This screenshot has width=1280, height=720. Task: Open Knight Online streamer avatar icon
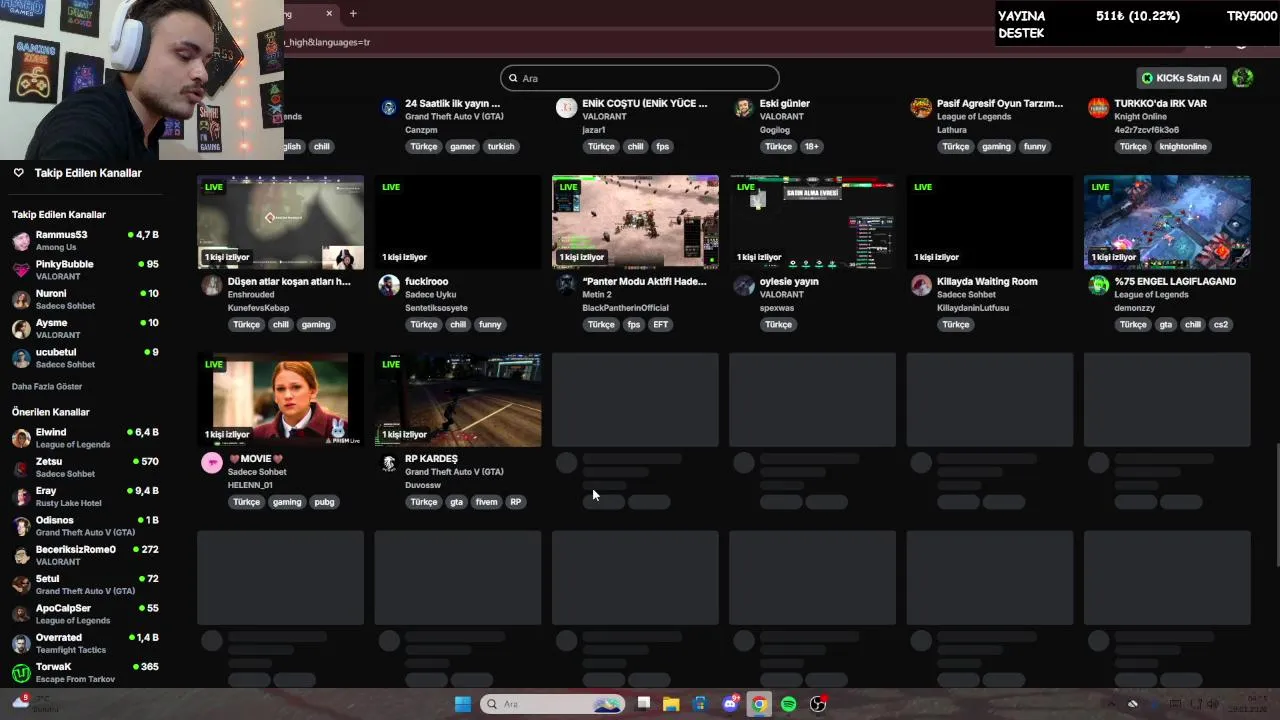[1098, 108]
